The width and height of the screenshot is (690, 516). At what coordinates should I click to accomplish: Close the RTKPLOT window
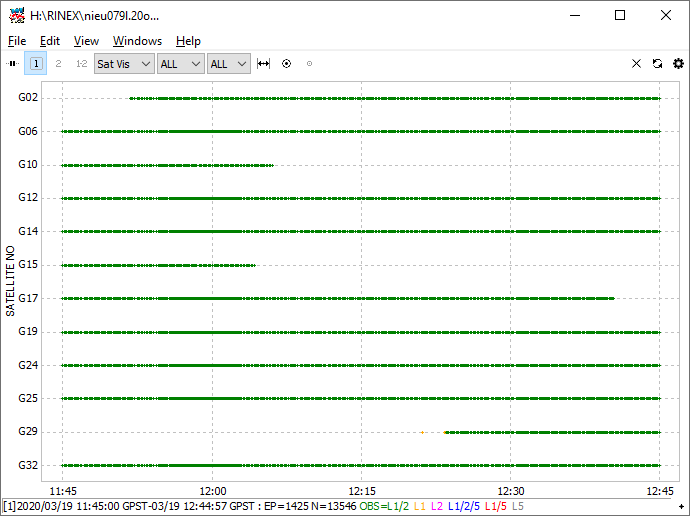click(666, 15)
